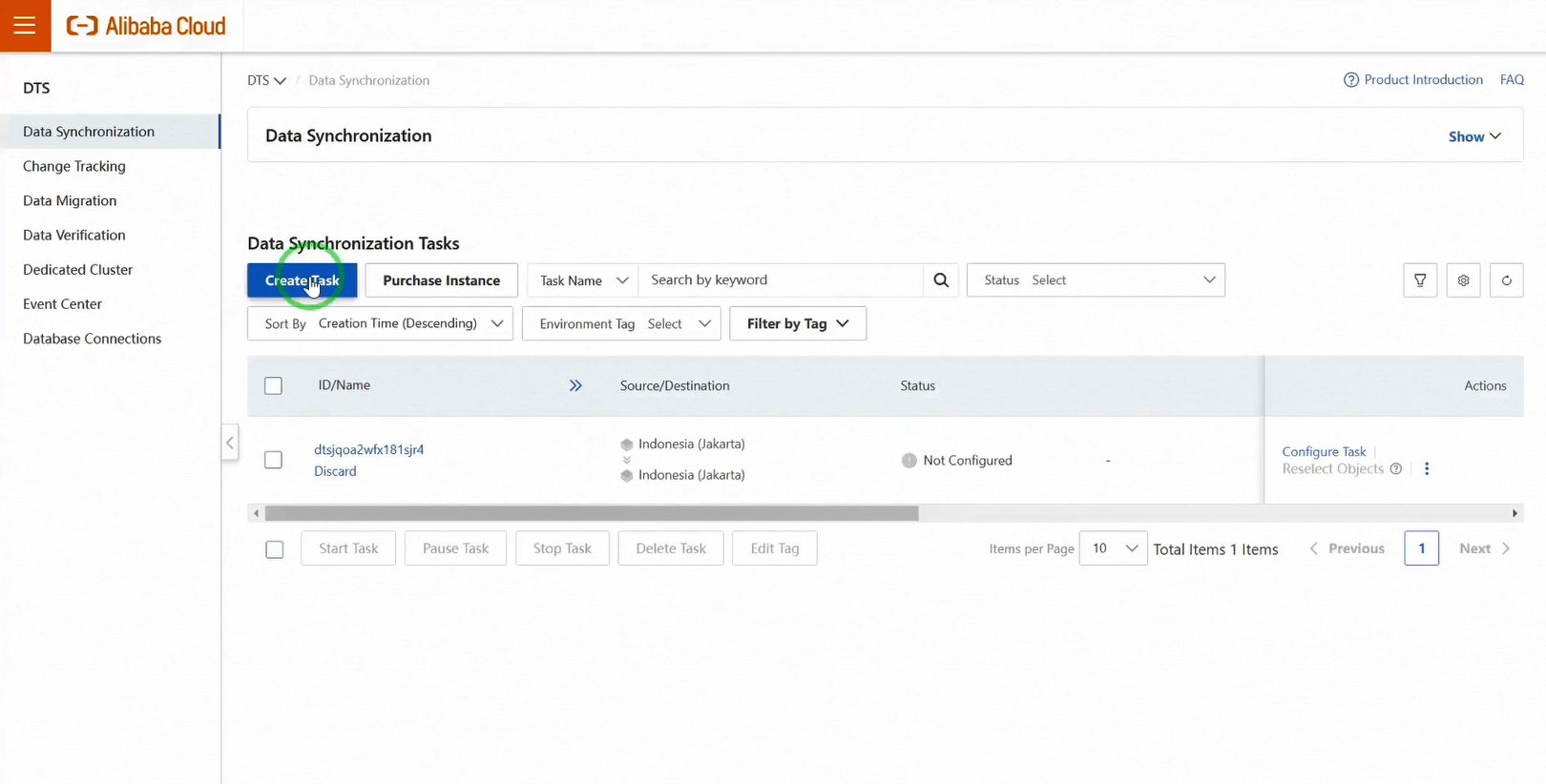Screen dimensions: 1546x784
Task: Open the Sort By dropdown
Action: point(380,323)
